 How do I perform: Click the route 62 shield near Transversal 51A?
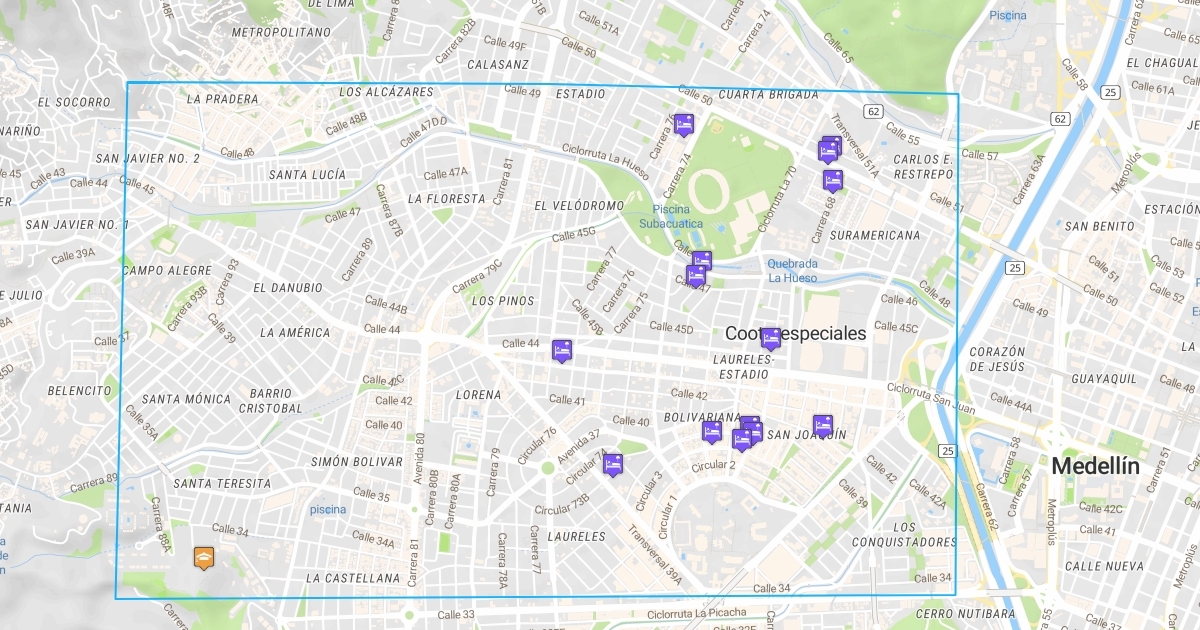(874, 111)
